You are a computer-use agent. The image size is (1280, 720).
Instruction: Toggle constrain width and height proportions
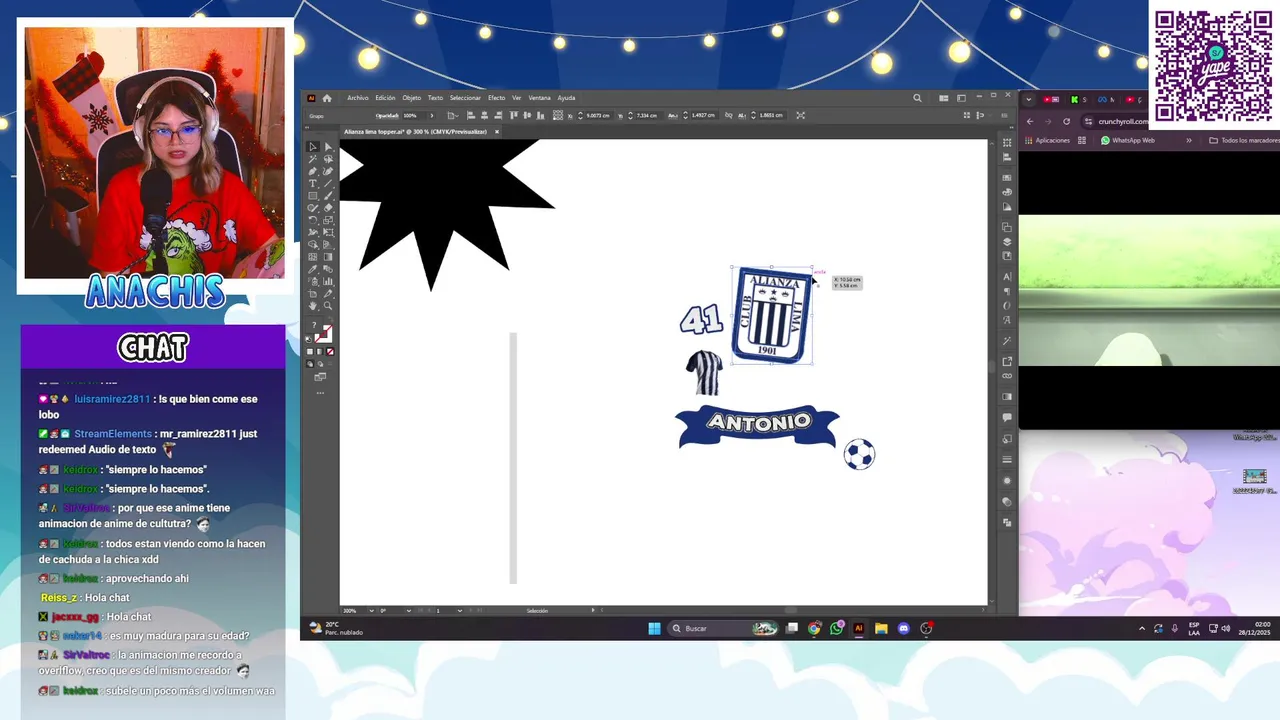(728, 115)
